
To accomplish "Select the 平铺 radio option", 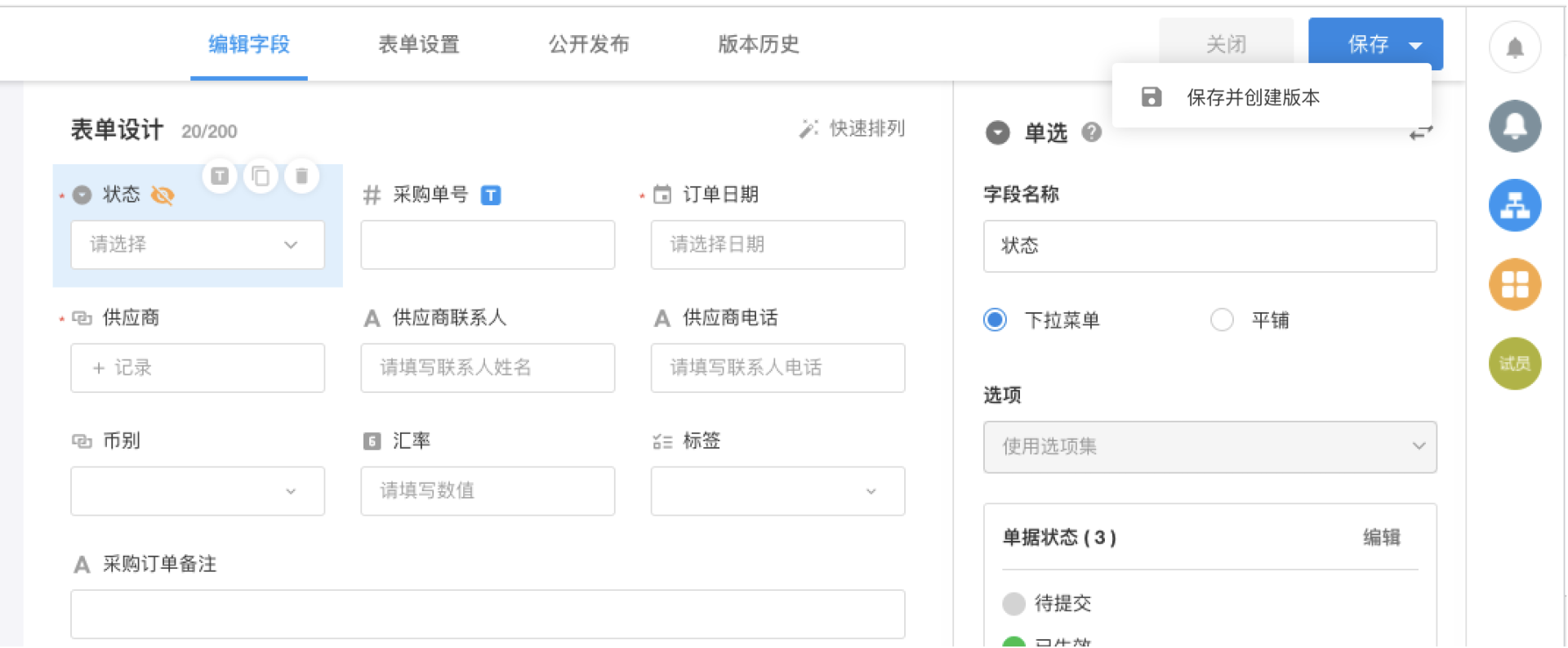I will [1222, 320].
